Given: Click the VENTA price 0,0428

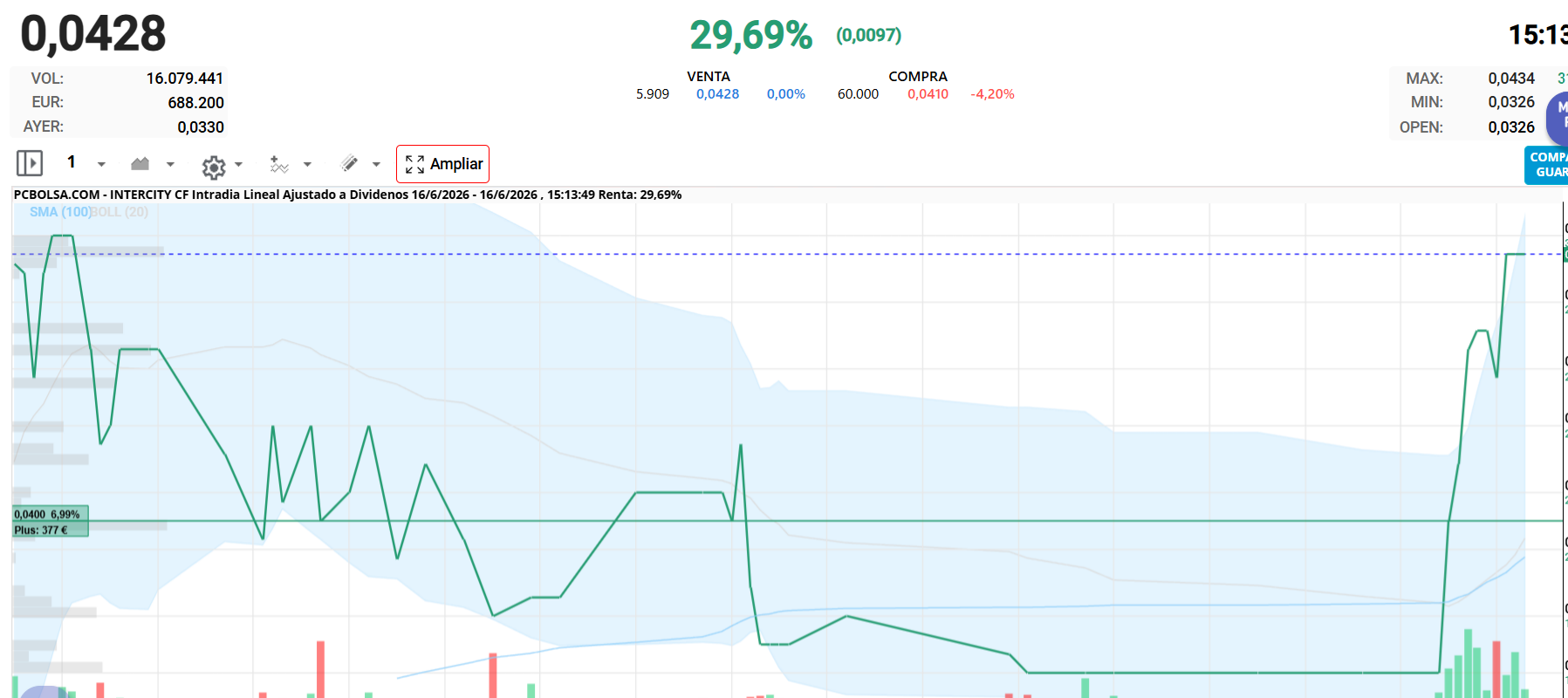Looking at the screenshot, I should click(x=717, y=94).
